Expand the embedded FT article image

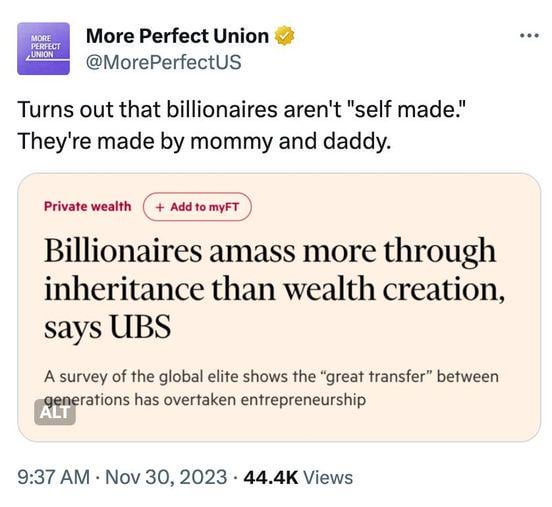[279, 307]
